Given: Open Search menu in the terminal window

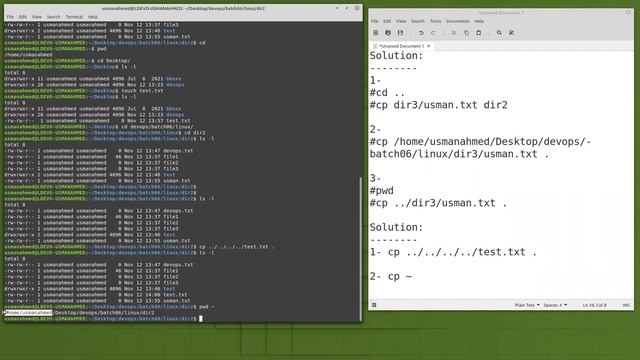Looking at the screenshot, I should (x=53, y=17).
